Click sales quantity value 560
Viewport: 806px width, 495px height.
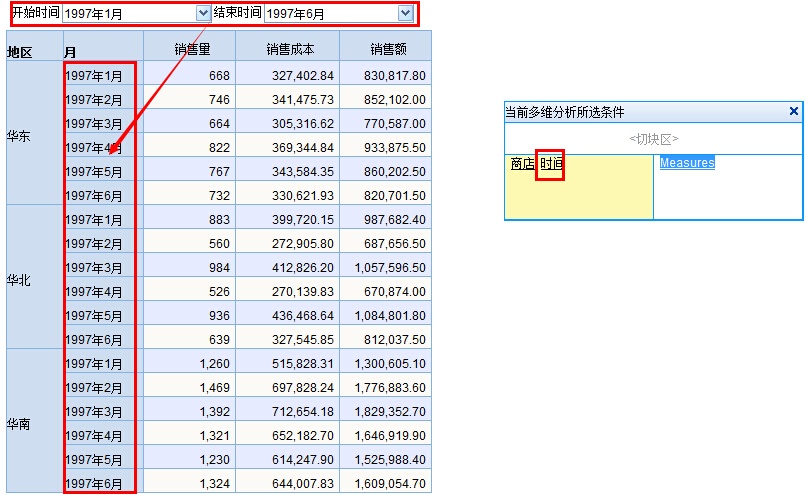219,244
